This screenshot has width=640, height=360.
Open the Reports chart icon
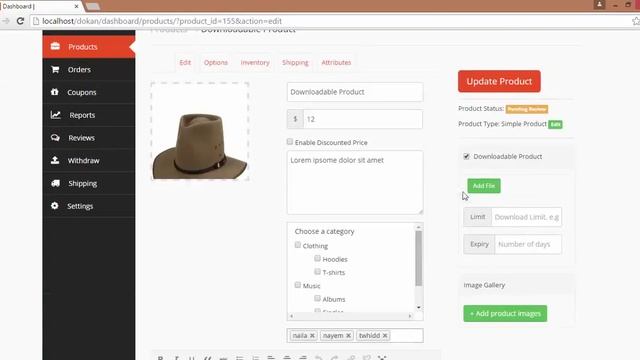(56, 115)
